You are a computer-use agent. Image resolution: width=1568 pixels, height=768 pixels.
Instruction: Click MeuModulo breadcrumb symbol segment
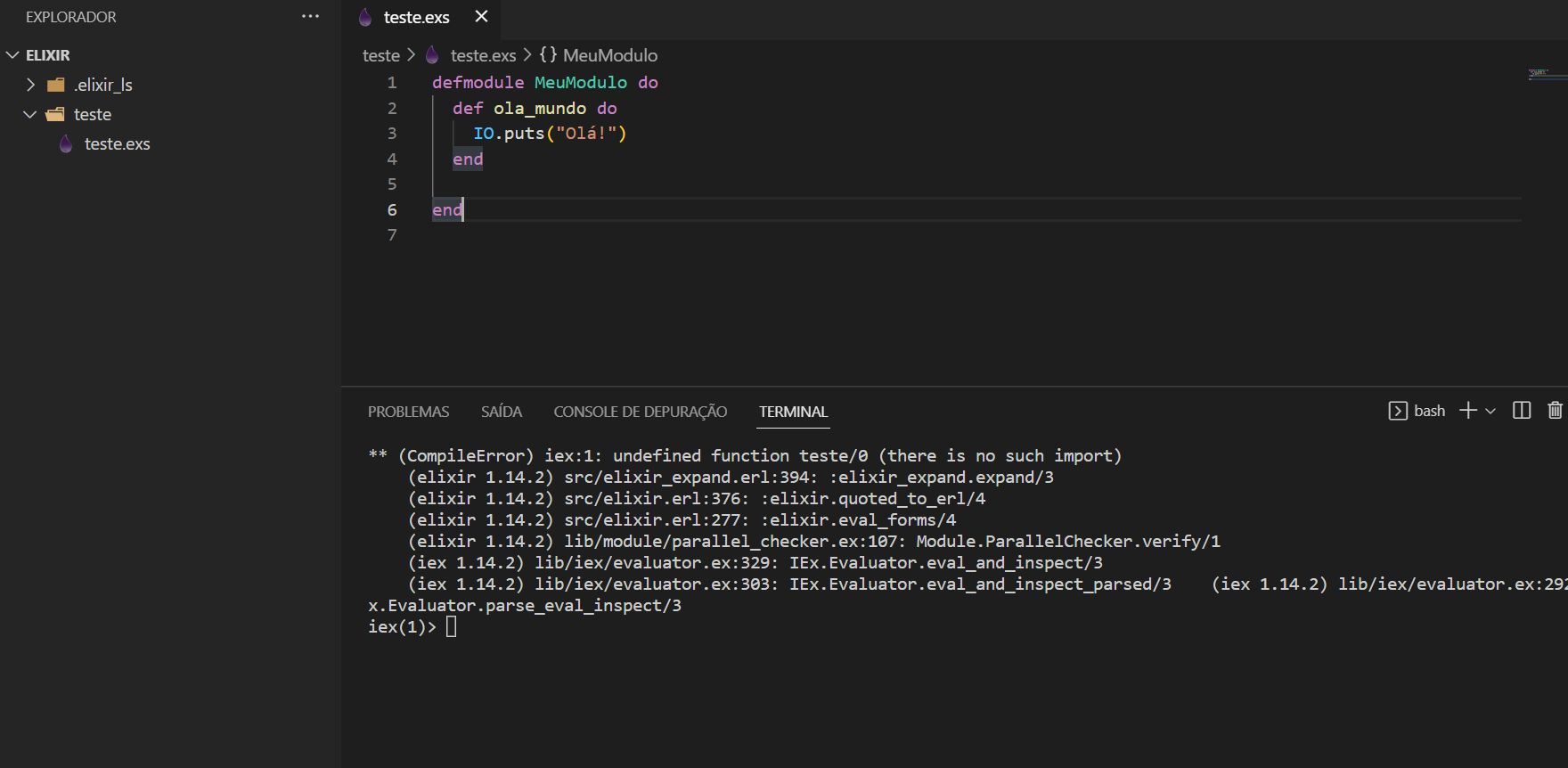(610, 55)
